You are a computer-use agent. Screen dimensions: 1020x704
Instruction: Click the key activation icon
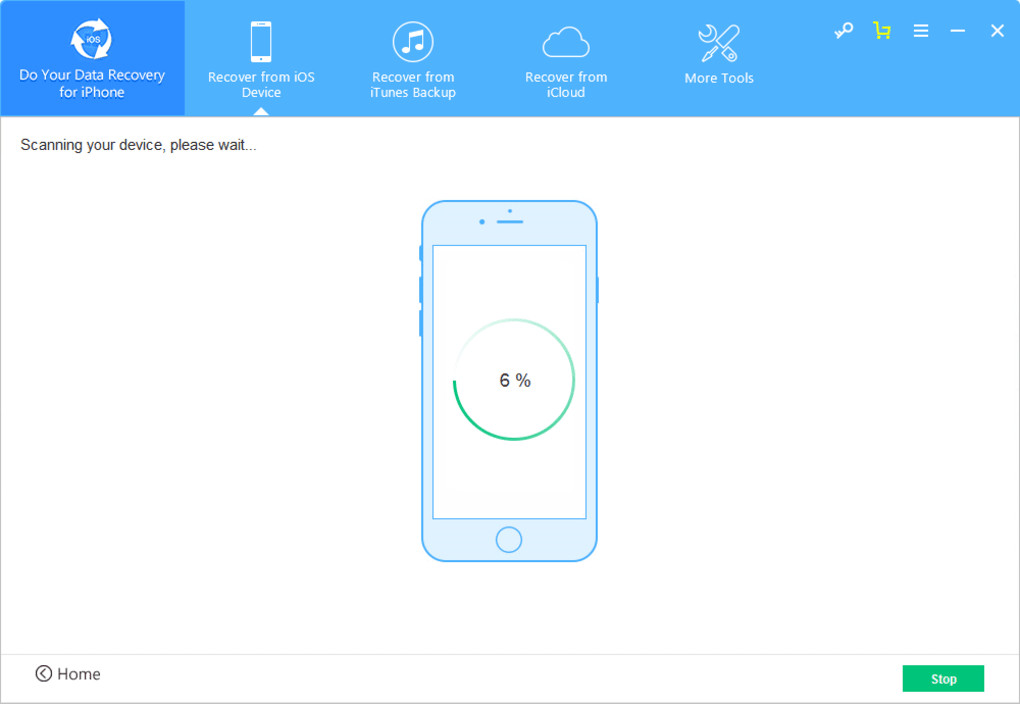[844, 31]
